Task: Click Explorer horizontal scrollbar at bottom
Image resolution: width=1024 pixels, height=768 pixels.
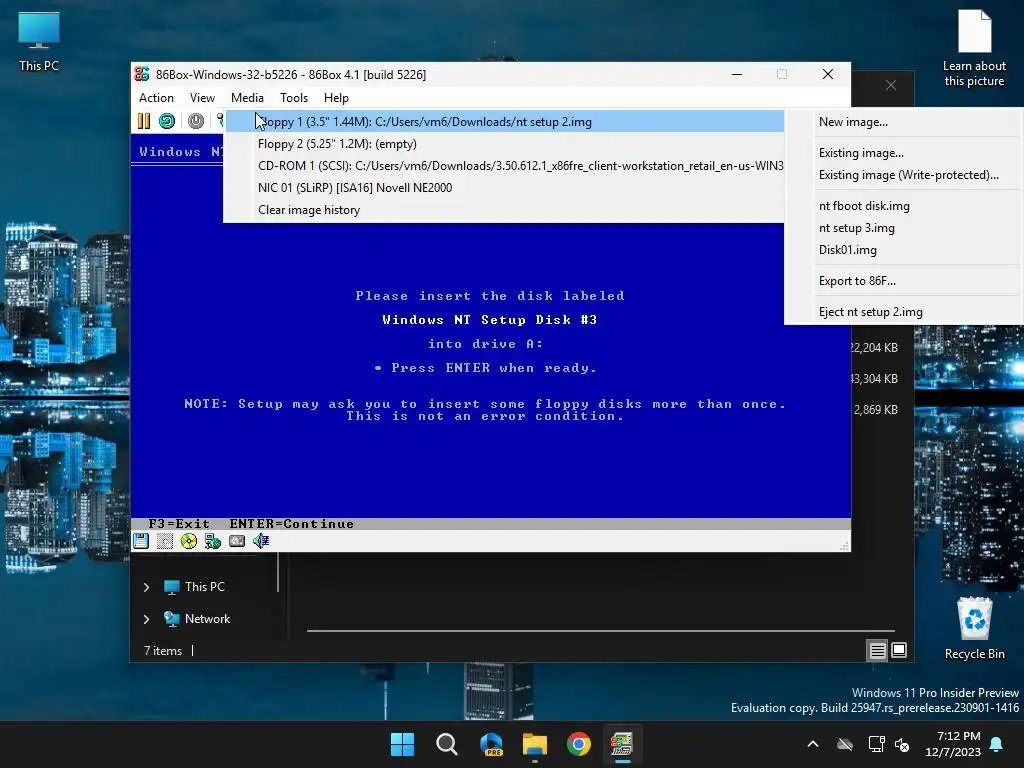Action: pos(600,631)
